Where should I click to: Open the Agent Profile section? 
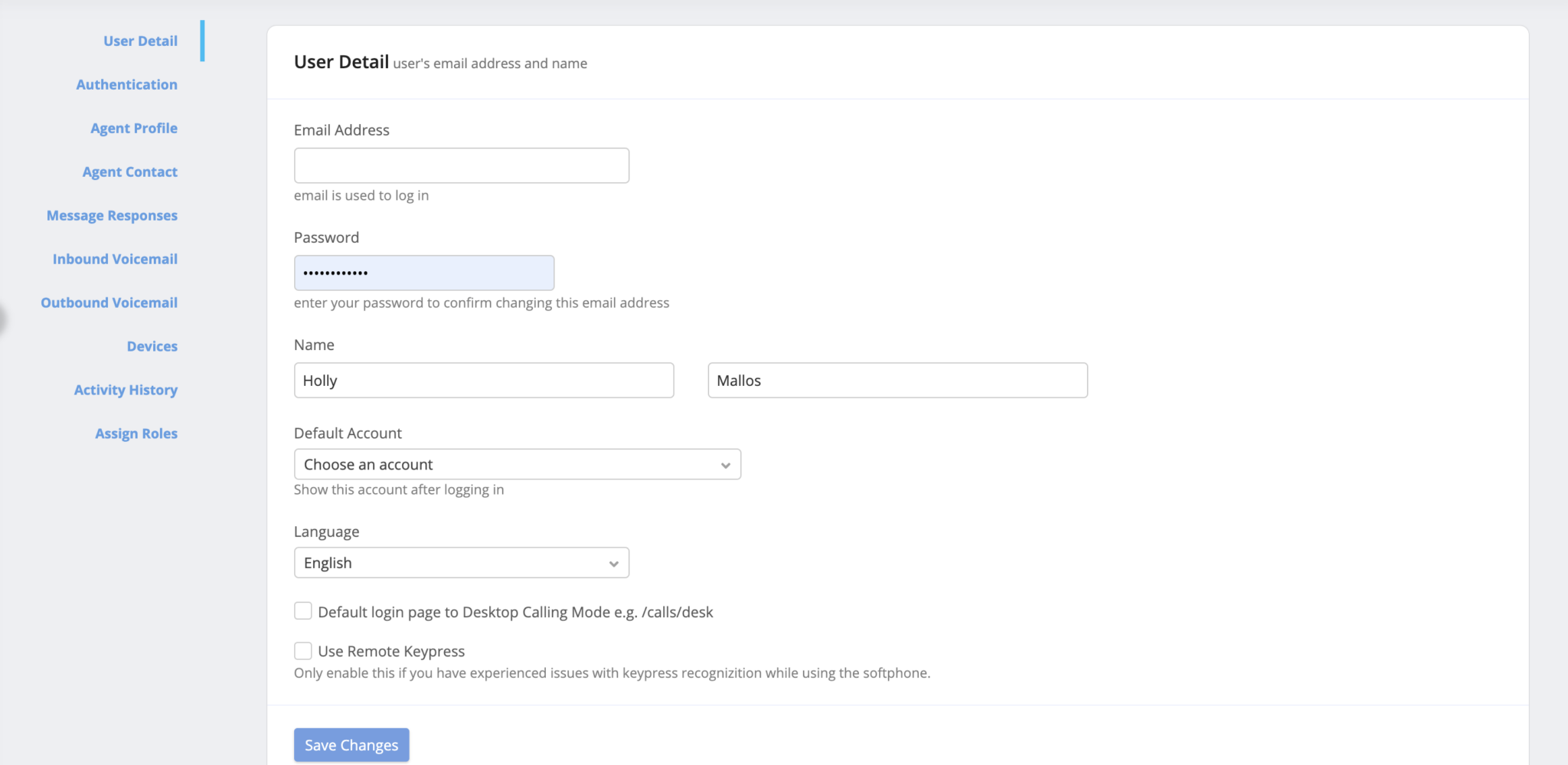pyautogui.click(x=133, y=129)
